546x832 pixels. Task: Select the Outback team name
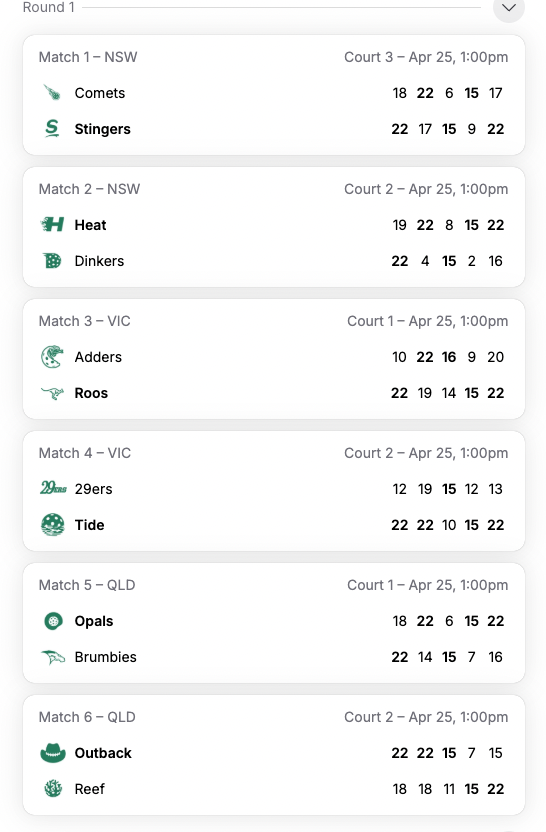[x=103, y=753]
